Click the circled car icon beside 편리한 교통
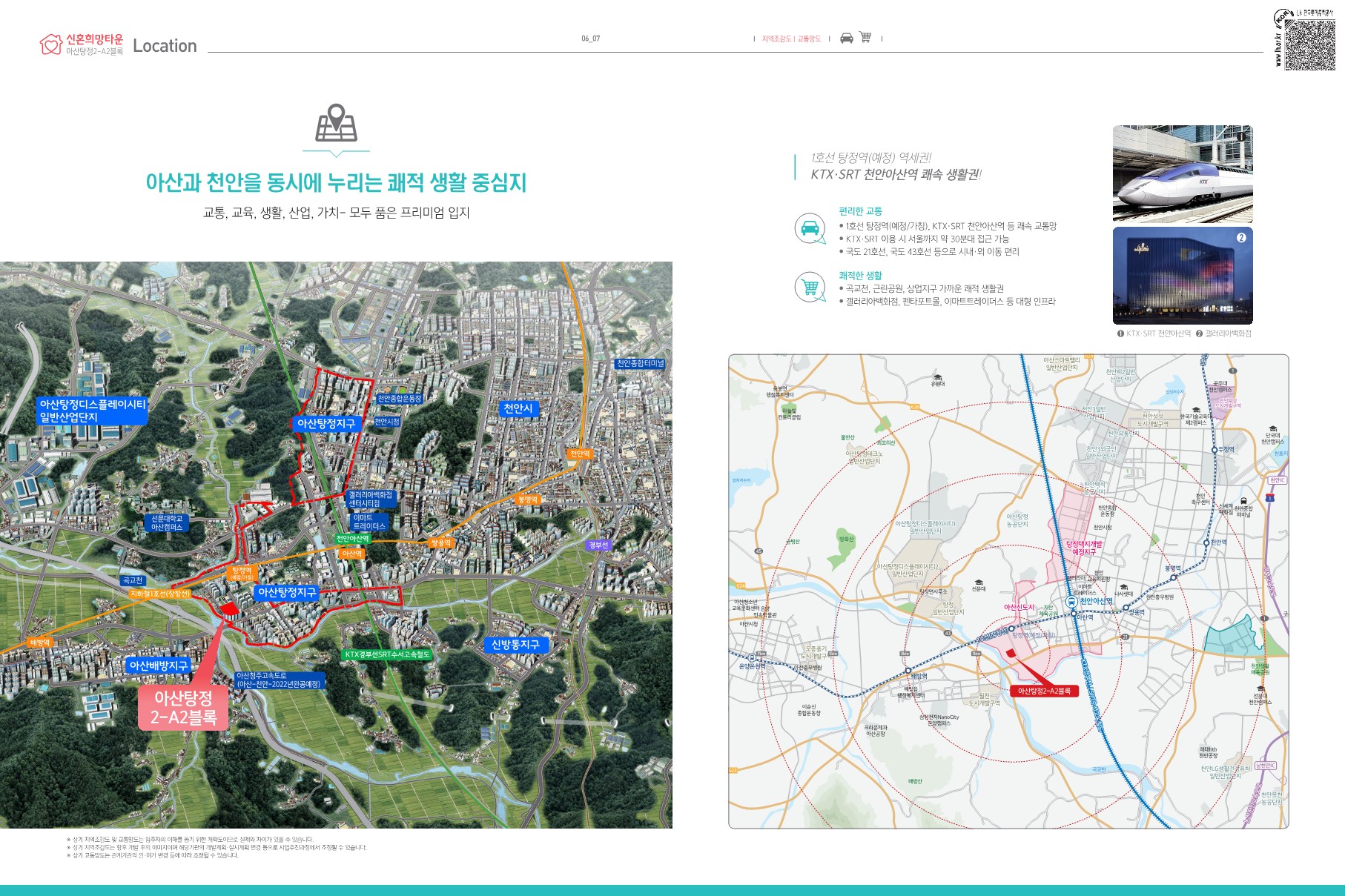Viewport: 1345px width, 896px height. 810,228
